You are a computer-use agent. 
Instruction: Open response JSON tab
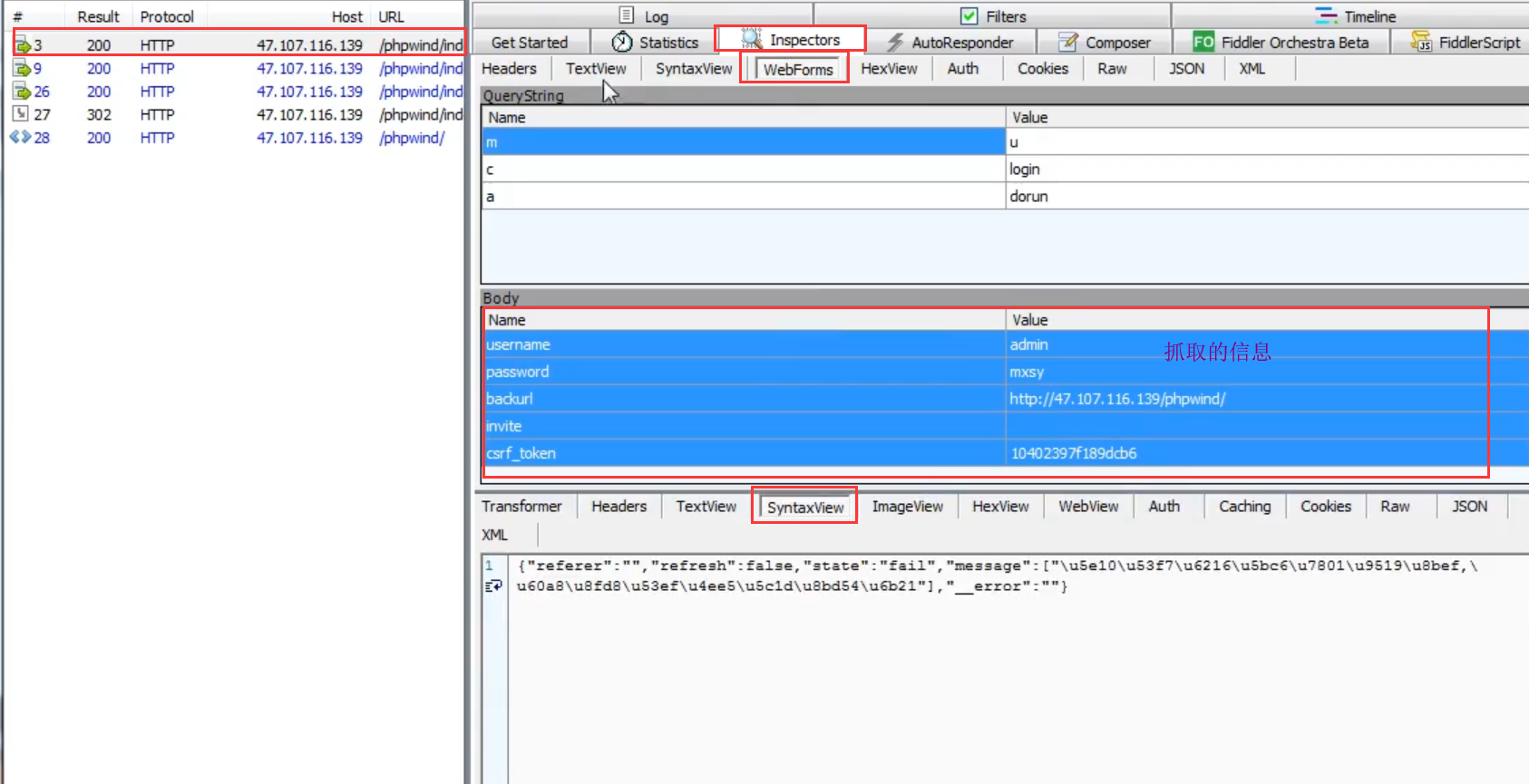(1469, 507)
